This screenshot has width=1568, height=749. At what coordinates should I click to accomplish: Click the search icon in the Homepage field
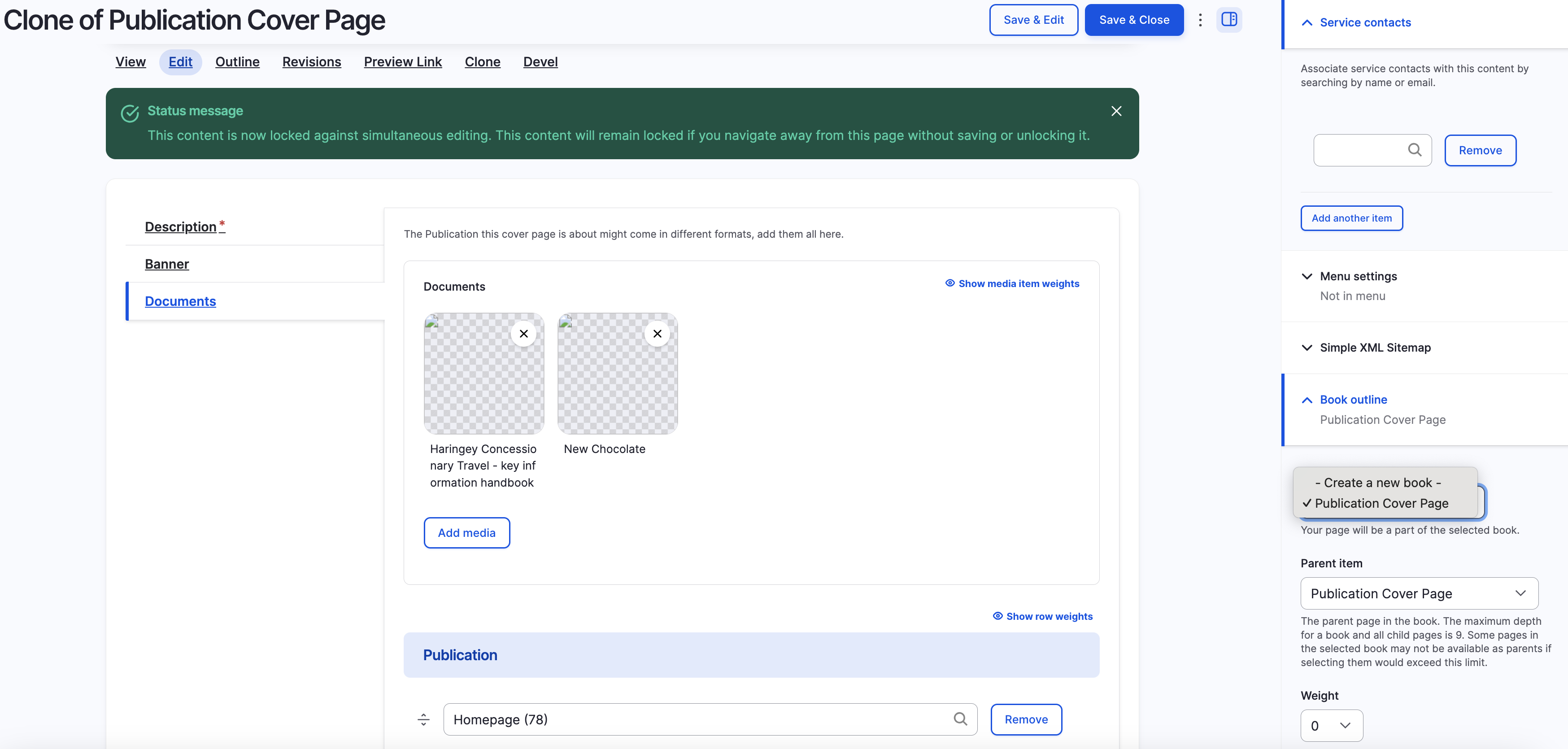pos(960,719)
